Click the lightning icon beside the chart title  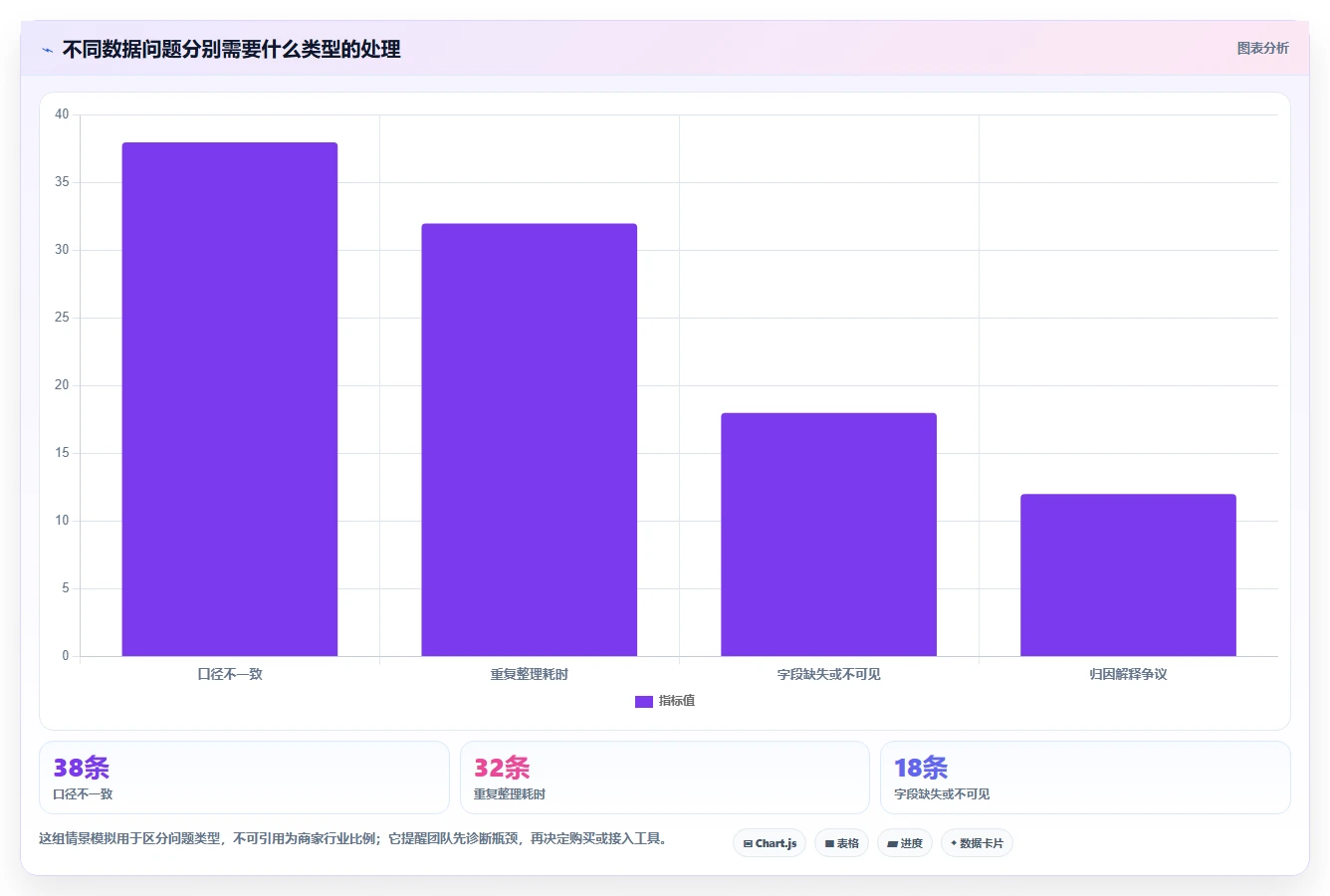pyautogui.click(x=47, y=50)
